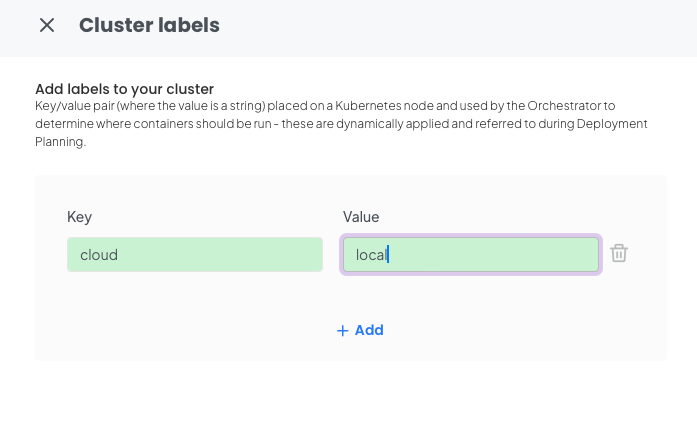Click the word Kubernetes in the description
This screenshot has width=697, height=435.
[368, 106]
